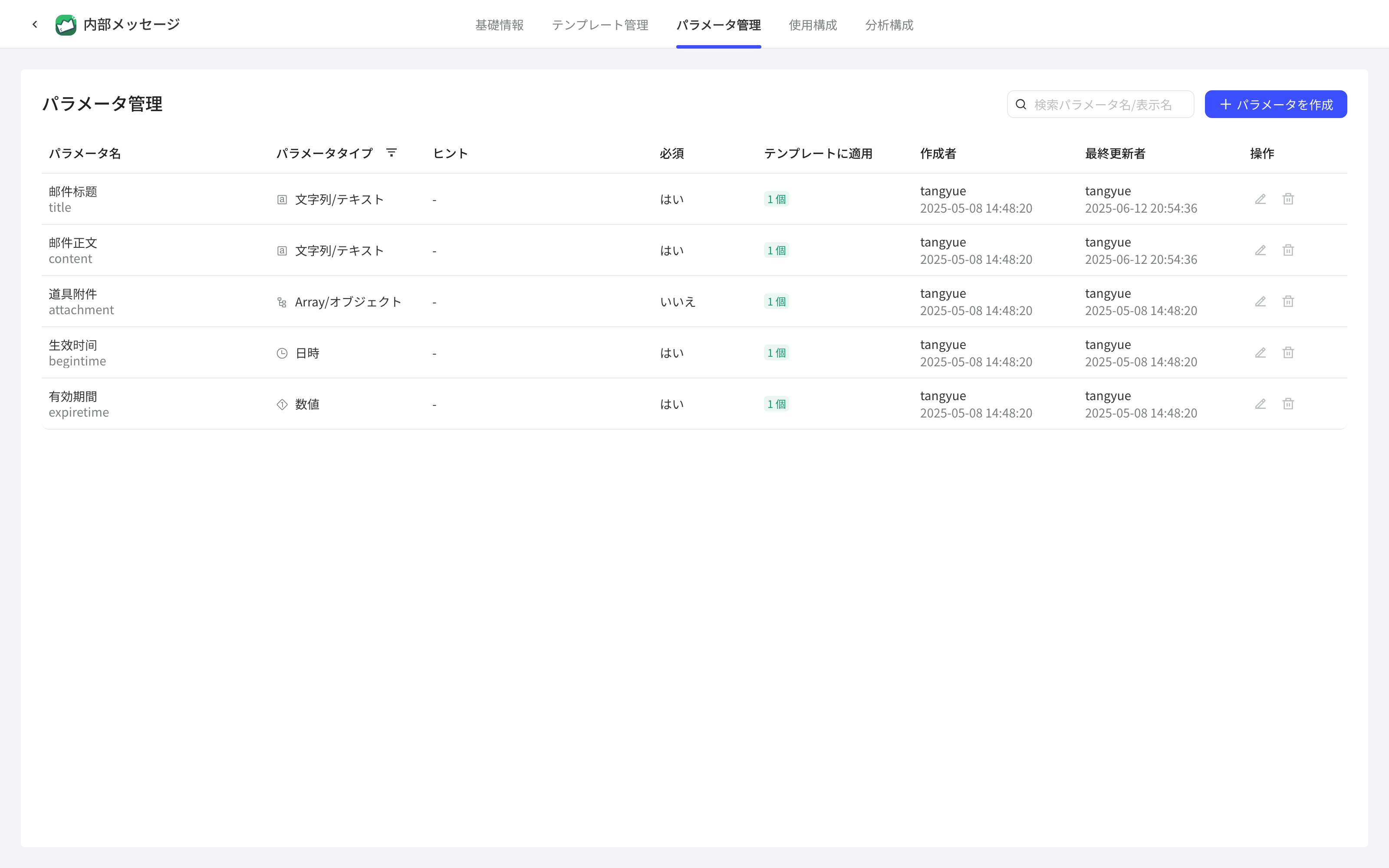Open the パラメータタイプ column filter
The height and width of the screenshot is (868, 1389).
pyautogui.click(x=392, y=153)
